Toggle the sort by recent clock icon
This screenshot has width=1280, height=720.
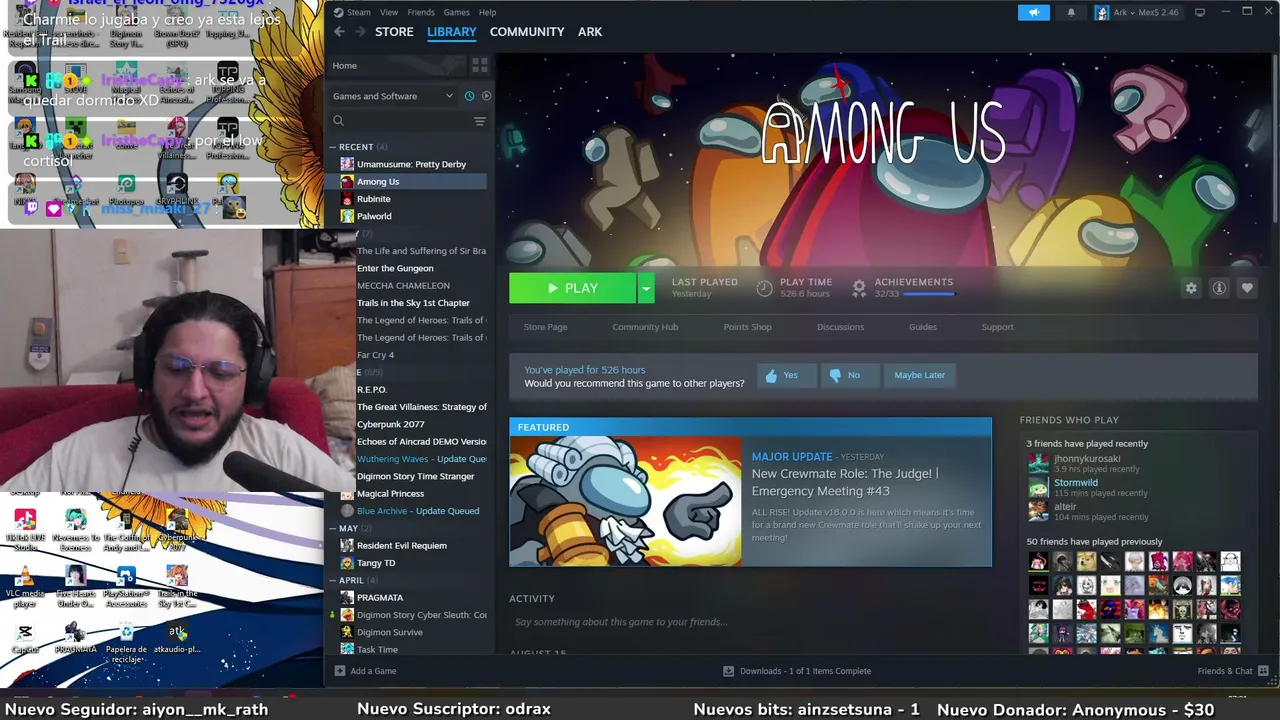click(469, 96)
